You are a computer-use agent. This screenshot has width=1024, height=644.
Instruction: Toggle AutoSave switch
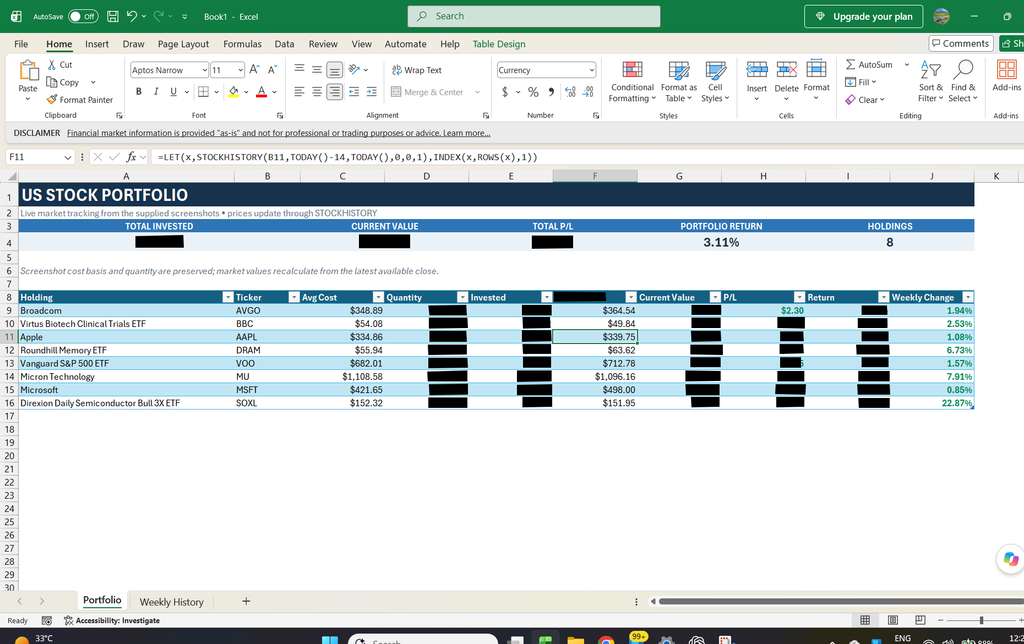pyautogui.click(x=84, y=16)
